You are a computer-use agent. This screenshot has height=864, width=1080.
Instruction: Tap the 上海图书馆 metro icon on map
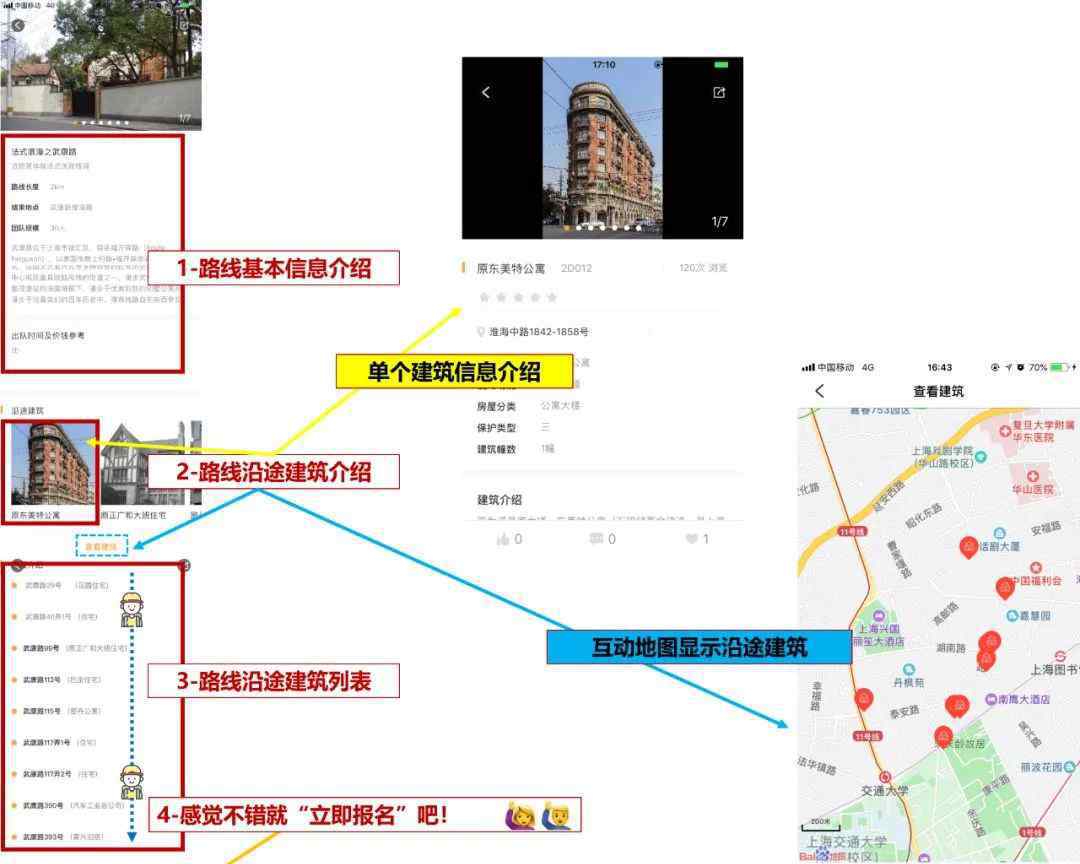click(x=1061, y=656)
